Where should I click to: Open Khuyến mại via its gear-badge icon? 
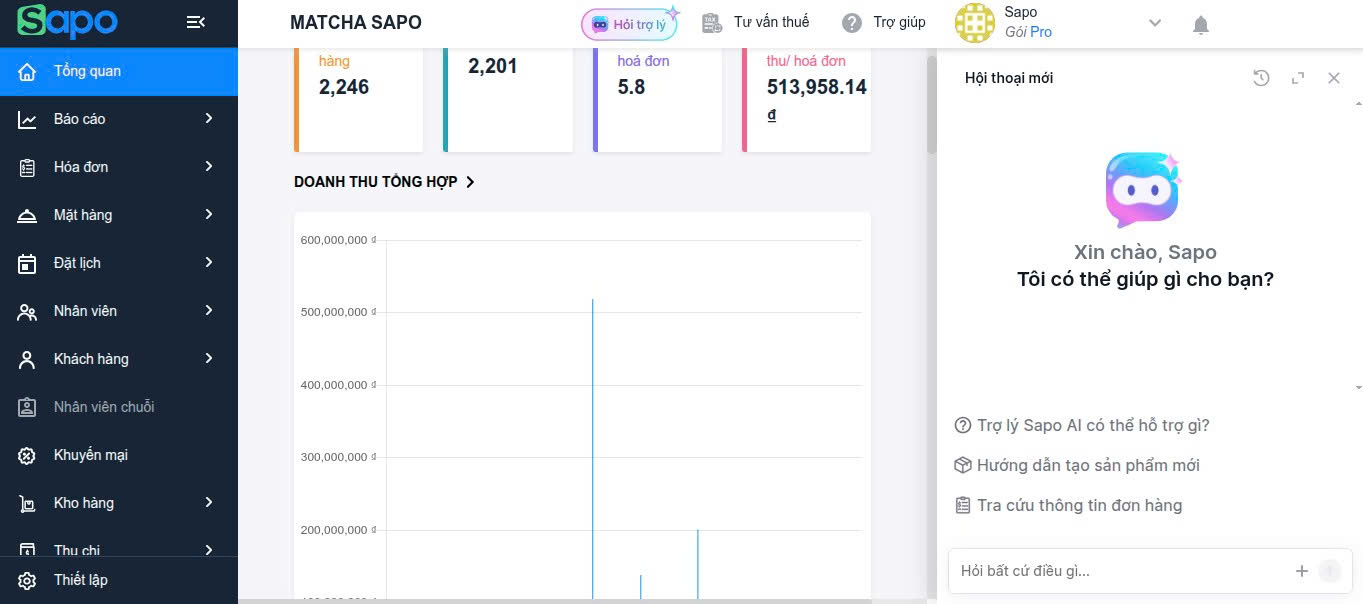coord(27,456)
